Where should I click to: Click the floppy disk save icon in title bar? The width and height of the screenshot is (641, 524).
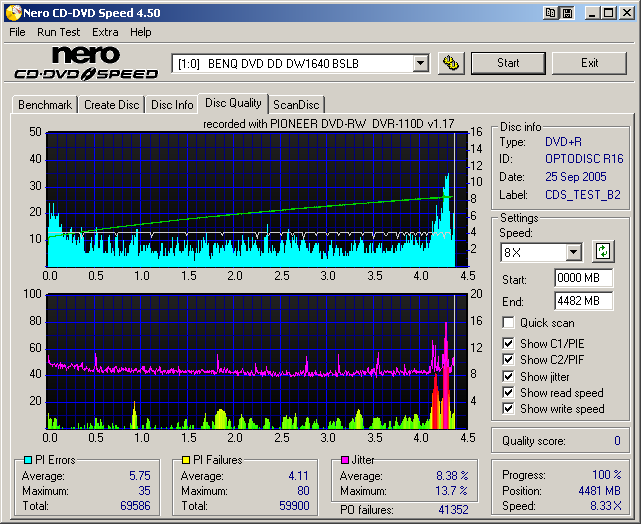(567, 13)
